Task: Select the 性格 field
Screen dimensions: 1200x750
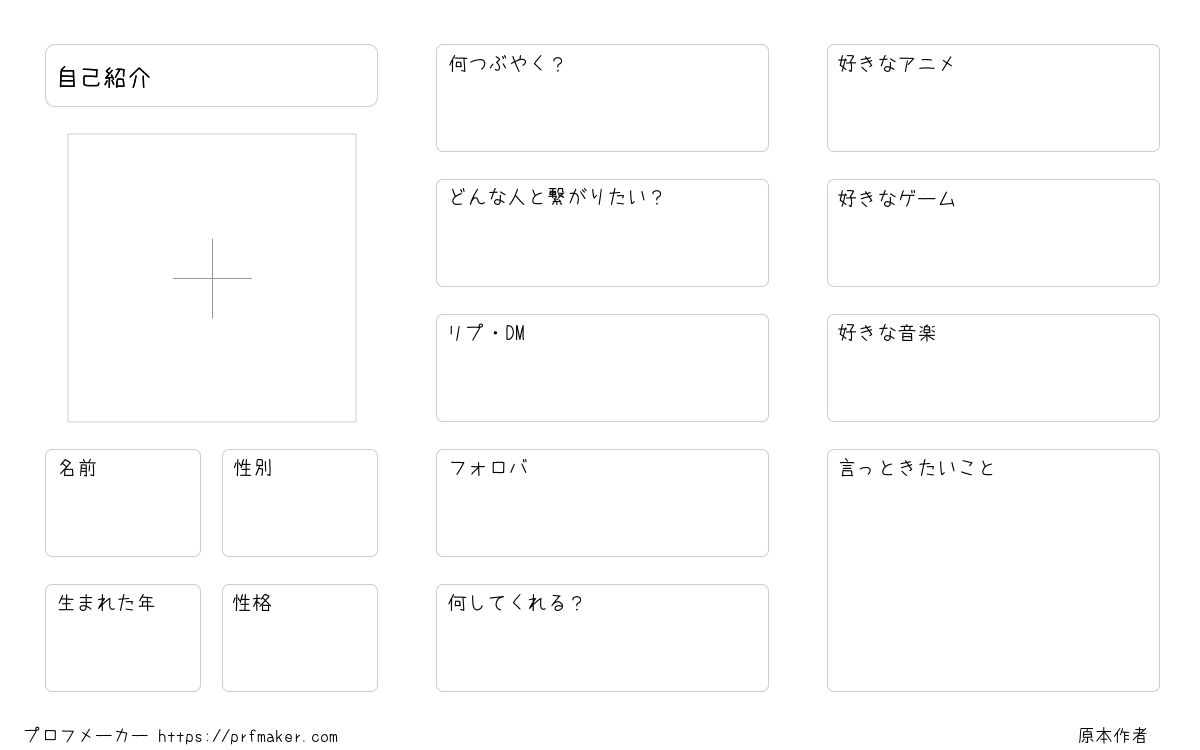Action: coord(300,638)
